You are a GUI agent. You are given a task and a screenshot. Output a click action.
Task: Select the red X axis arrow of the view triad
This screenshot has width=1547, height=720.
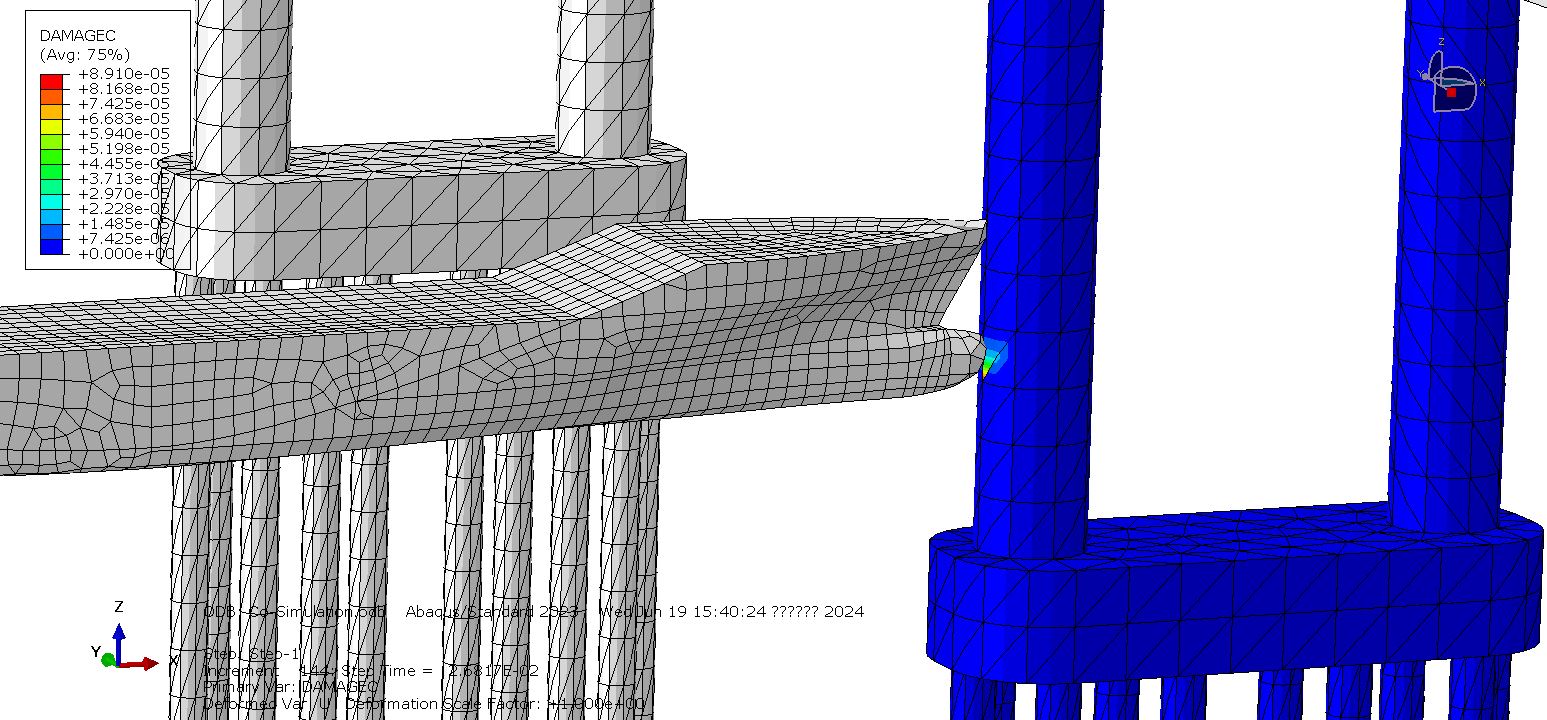[x=138, y=663]
